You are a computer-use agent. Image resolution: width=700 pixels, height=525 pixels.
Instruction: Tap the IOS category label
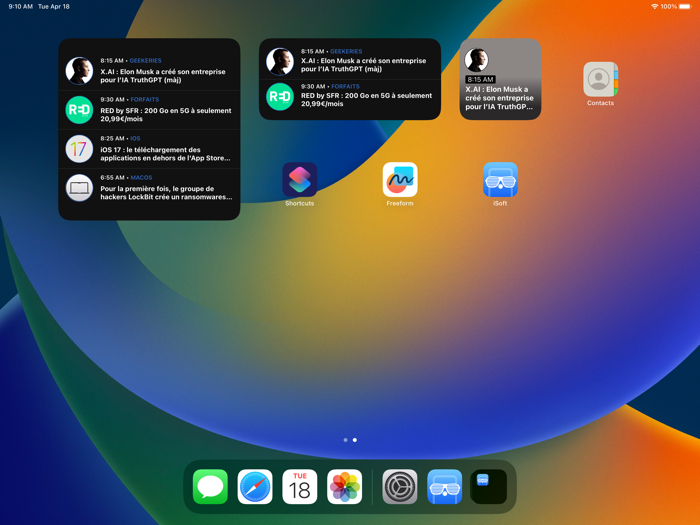pyautogui.click(x=135, y=138)
